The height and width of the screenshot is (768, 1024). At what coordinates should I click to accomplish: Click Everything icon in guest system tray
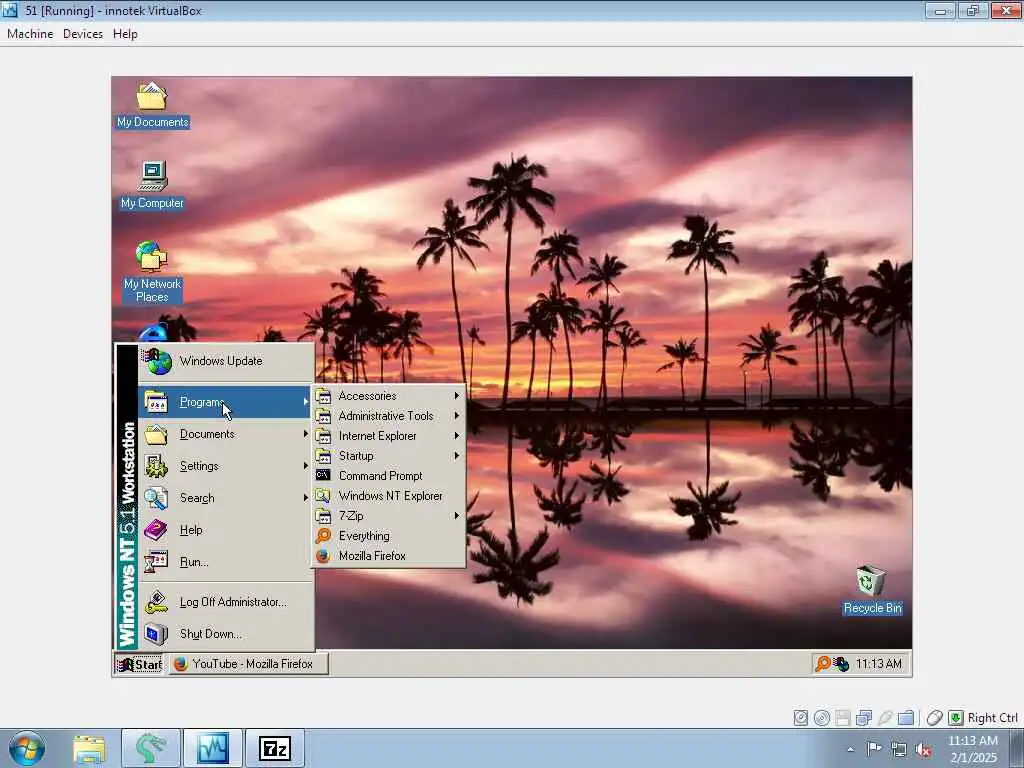823,664
